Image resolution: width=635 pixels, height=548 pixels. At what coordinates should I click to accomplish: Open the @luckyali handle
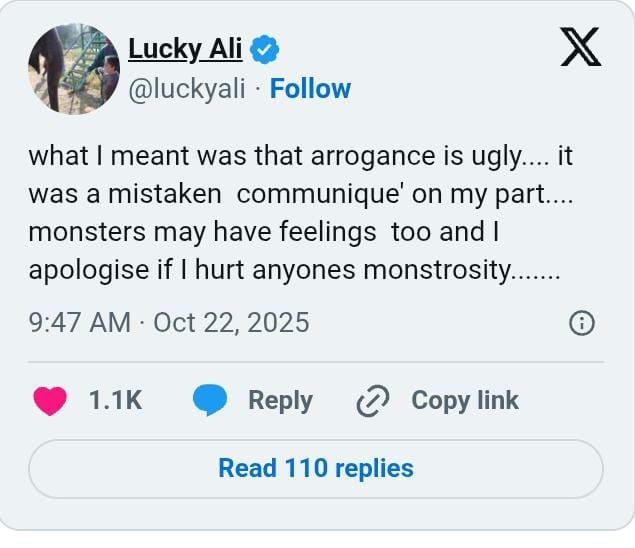tap(189, 89)
